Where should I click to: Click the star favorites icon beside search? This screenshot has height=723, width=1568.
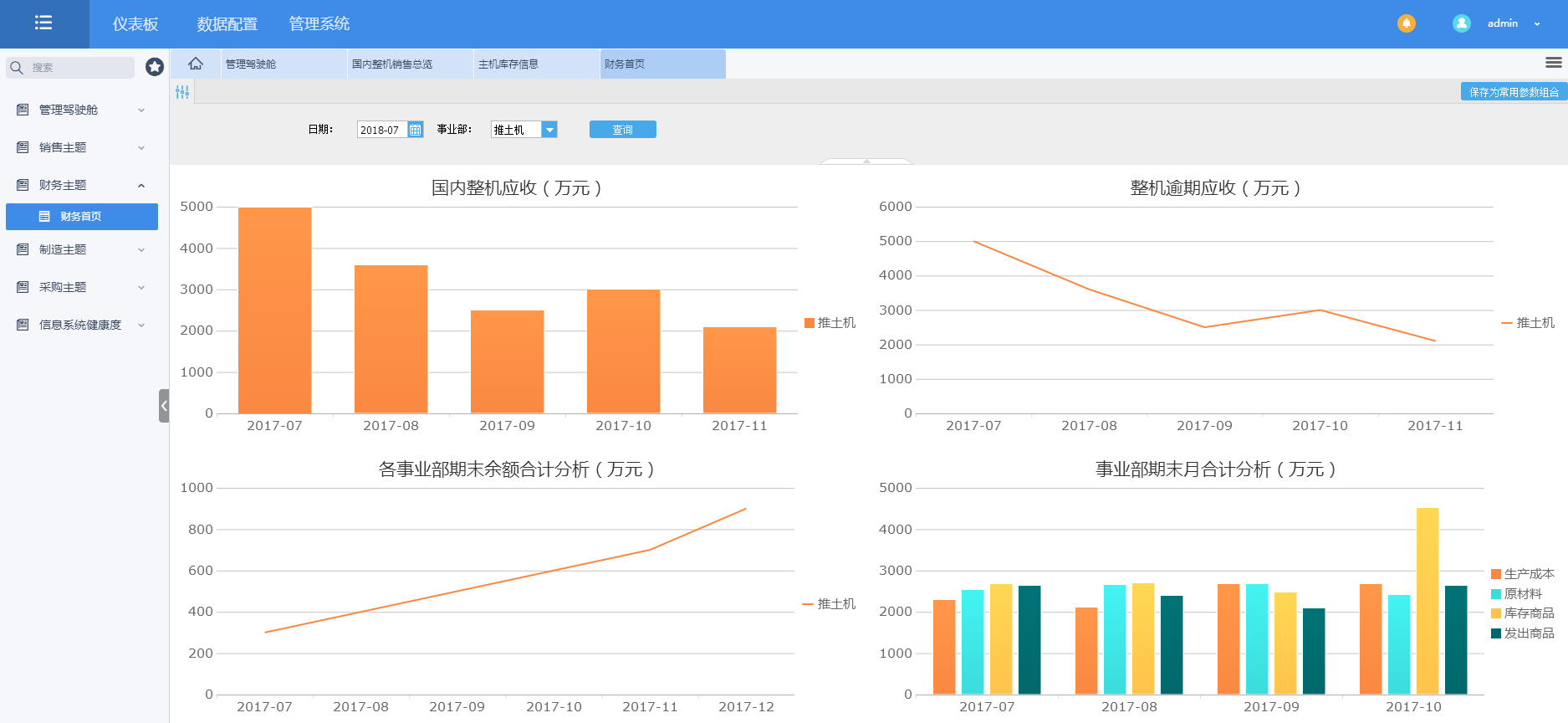click(155, 67)
